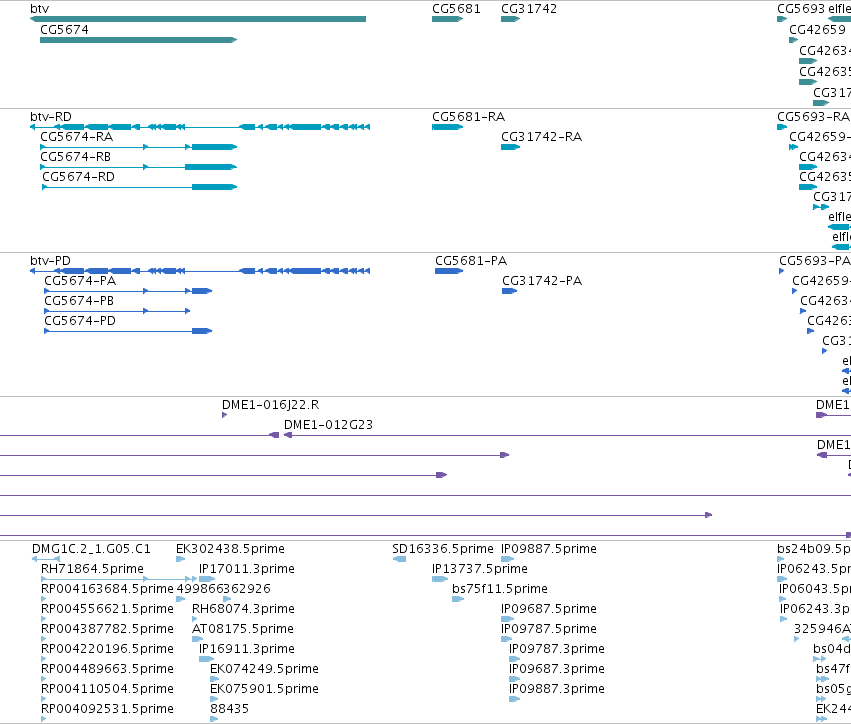
Task: Click the AT08175.5prime EST label
Action: 243,629
